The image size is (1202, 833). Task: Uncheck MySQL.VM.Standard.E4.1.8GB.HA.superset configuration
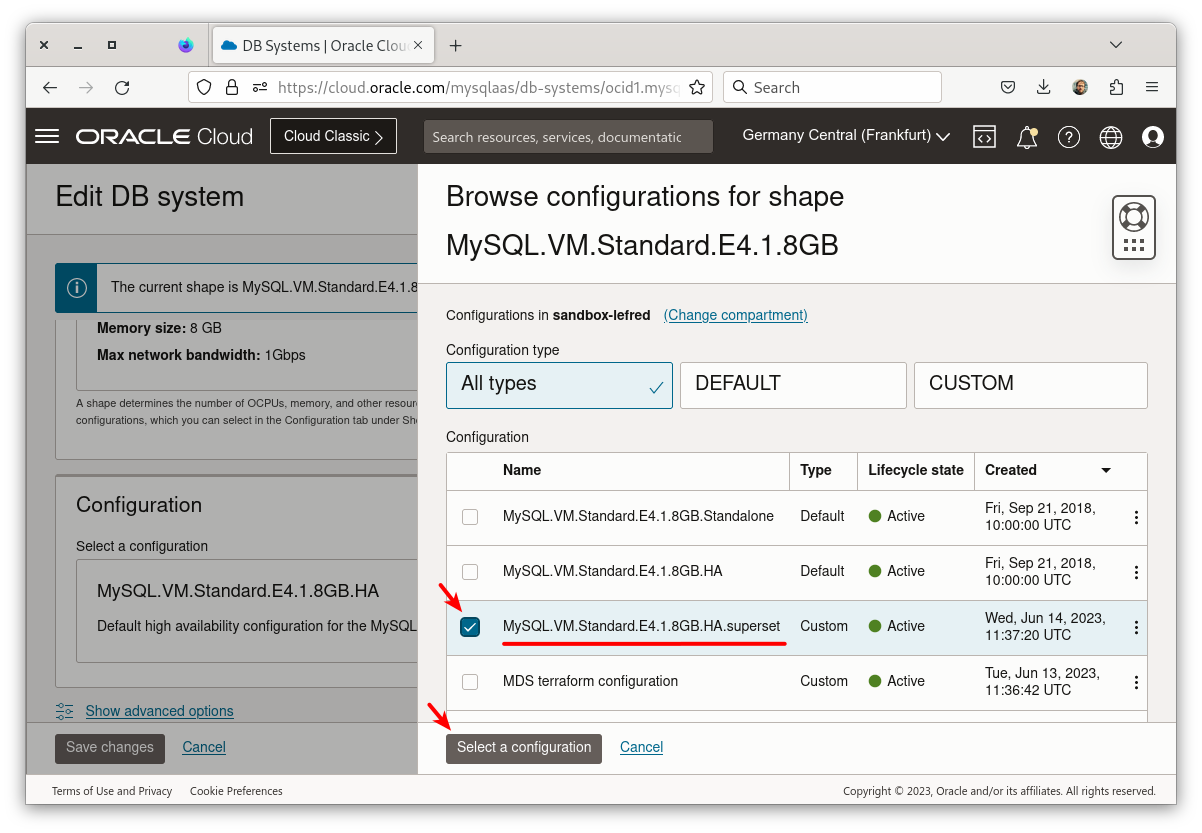[470, 626]
